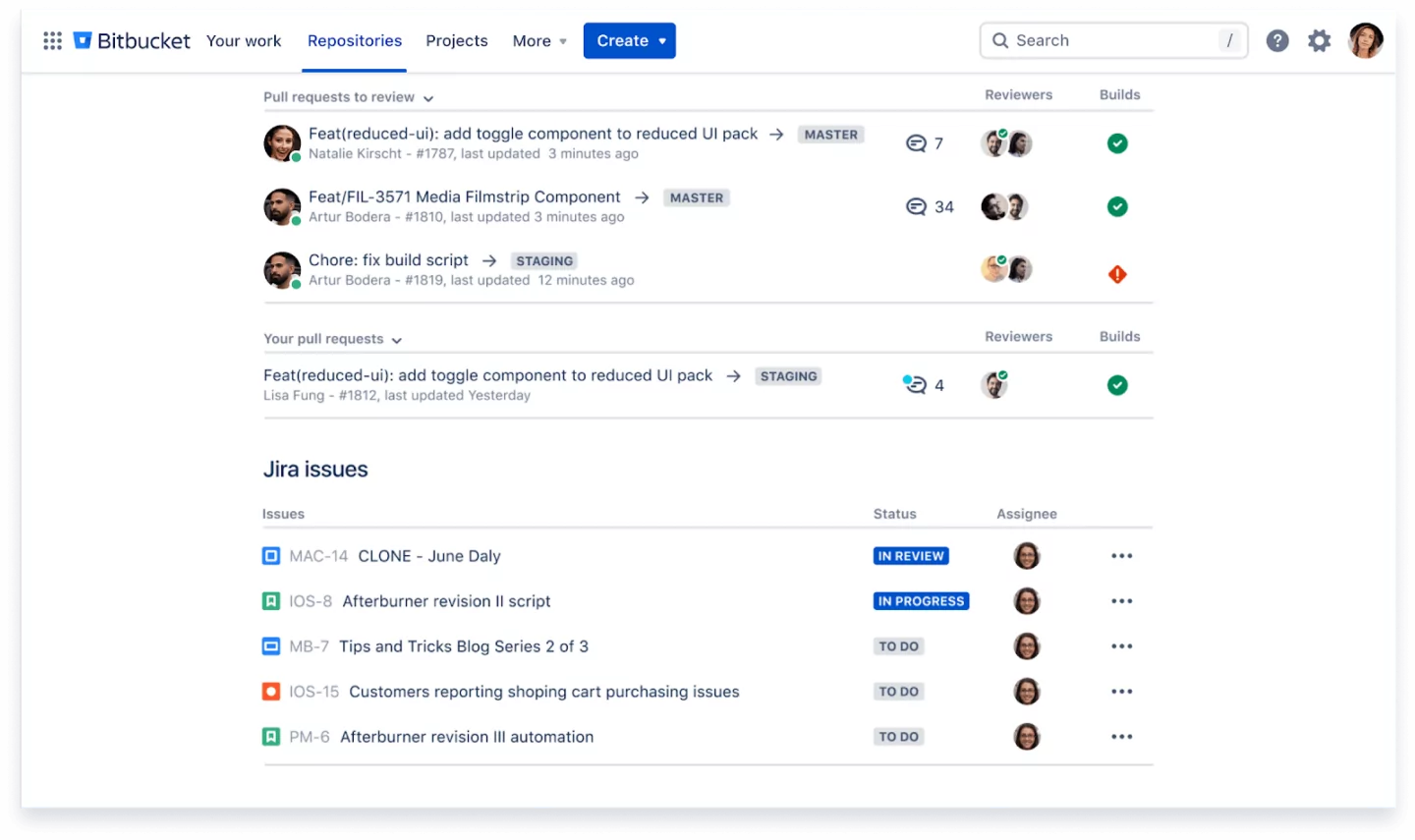Screen dimensions: 1415x840
Task: Click the MAC-14 issue type icon
Action: coord(271,556)
